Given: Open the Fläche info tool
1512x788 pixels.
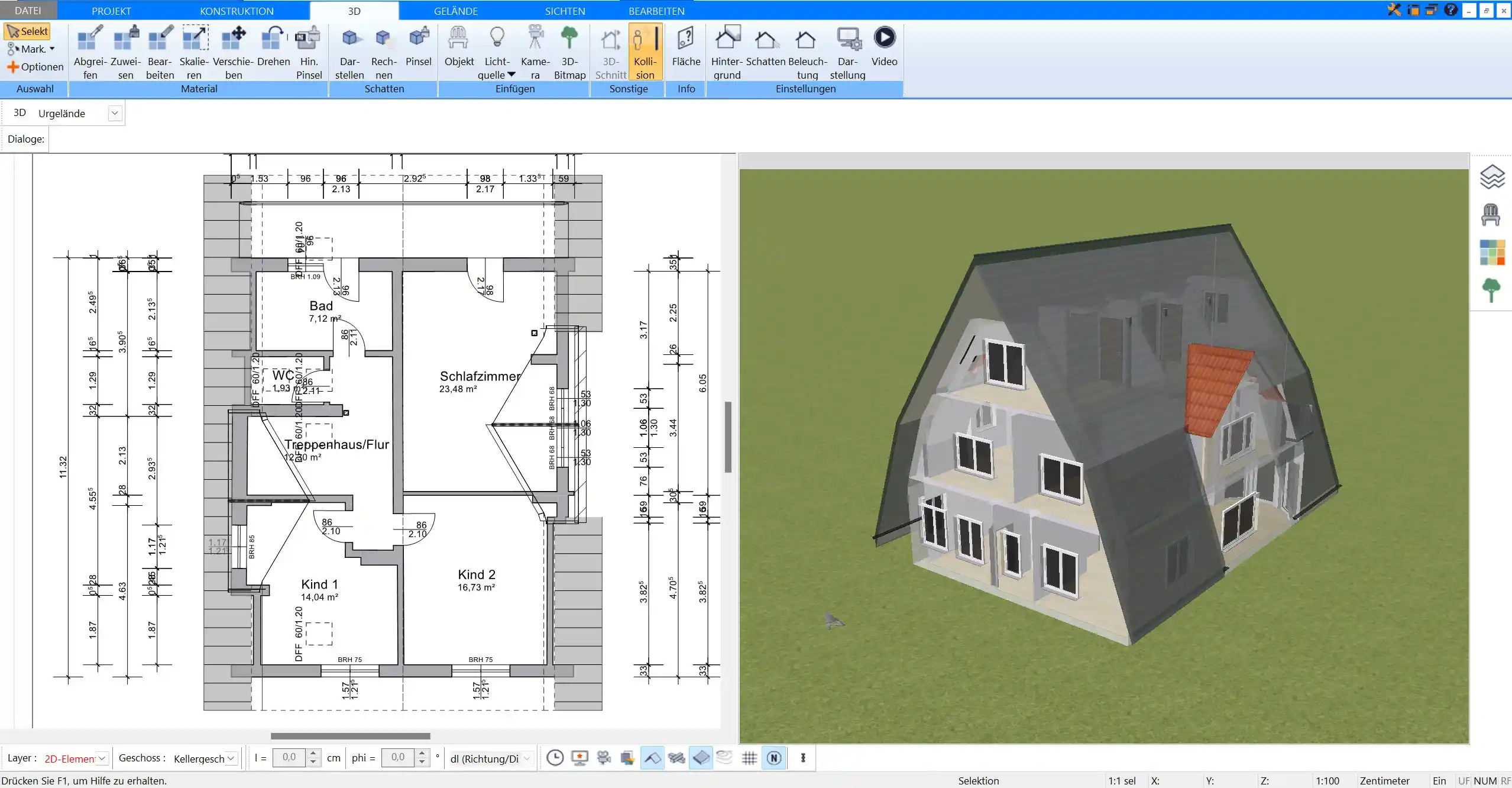Looking at the screenshot, I should [x=686, y=46].
